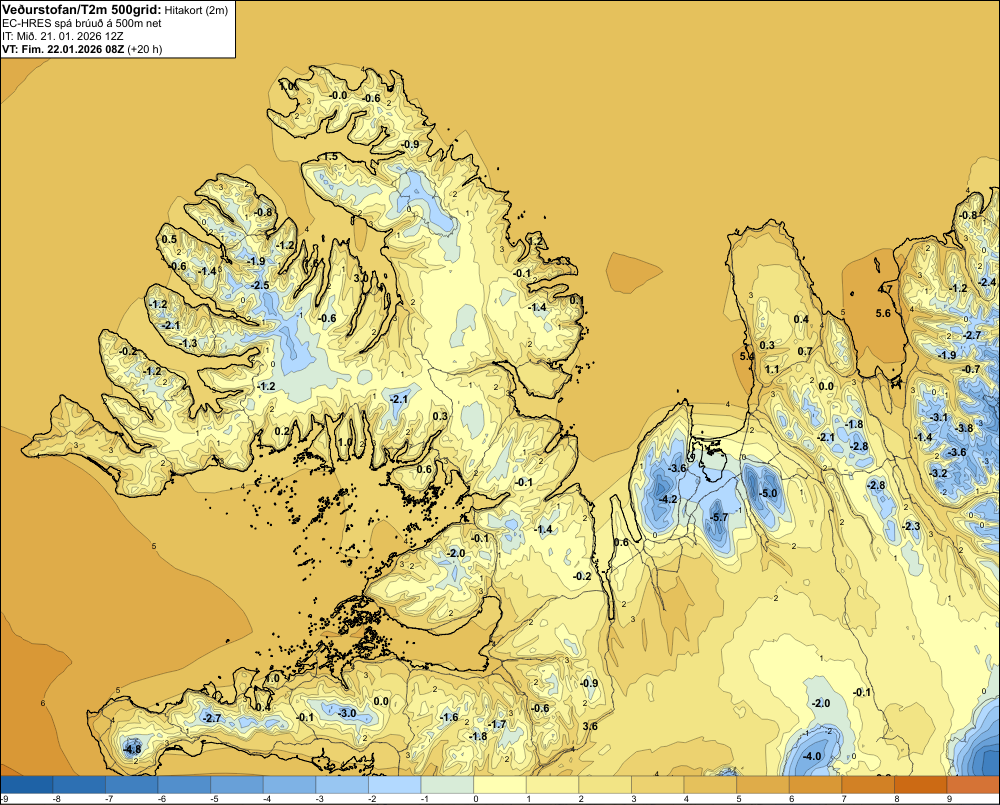
Task: Click the legend tick label '5'
Action: 739,799
